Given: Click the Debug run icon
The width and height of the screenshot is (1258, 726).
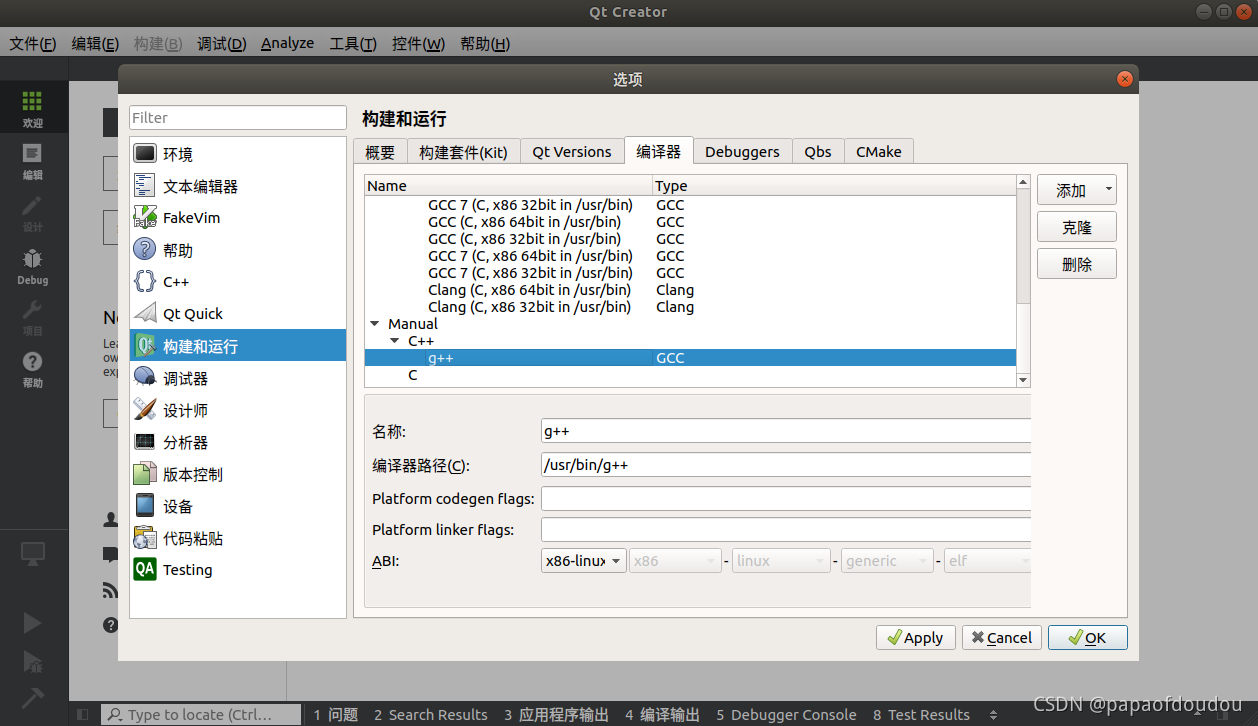Looking at the screenshot, I should [32, 660].
